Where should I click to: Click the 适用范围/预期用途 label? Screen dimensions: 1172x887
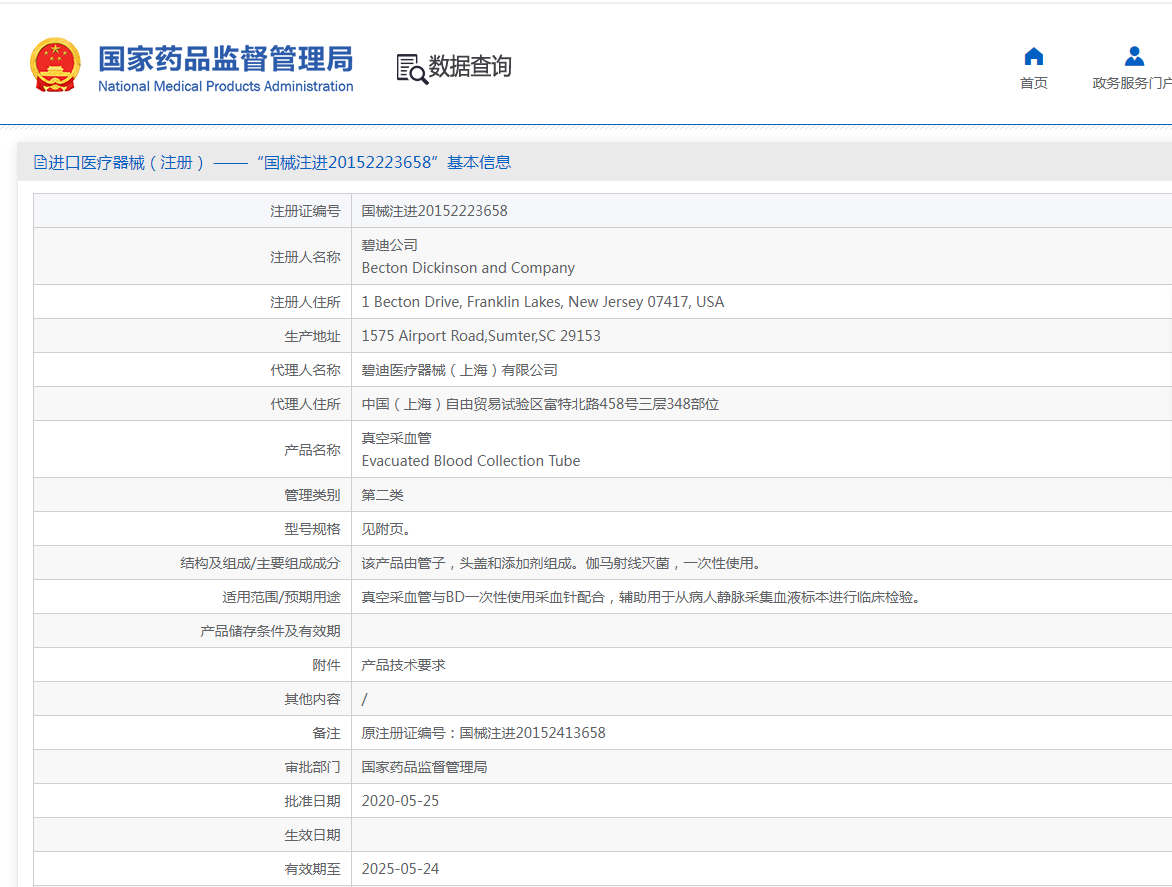[x=281, y=597]
